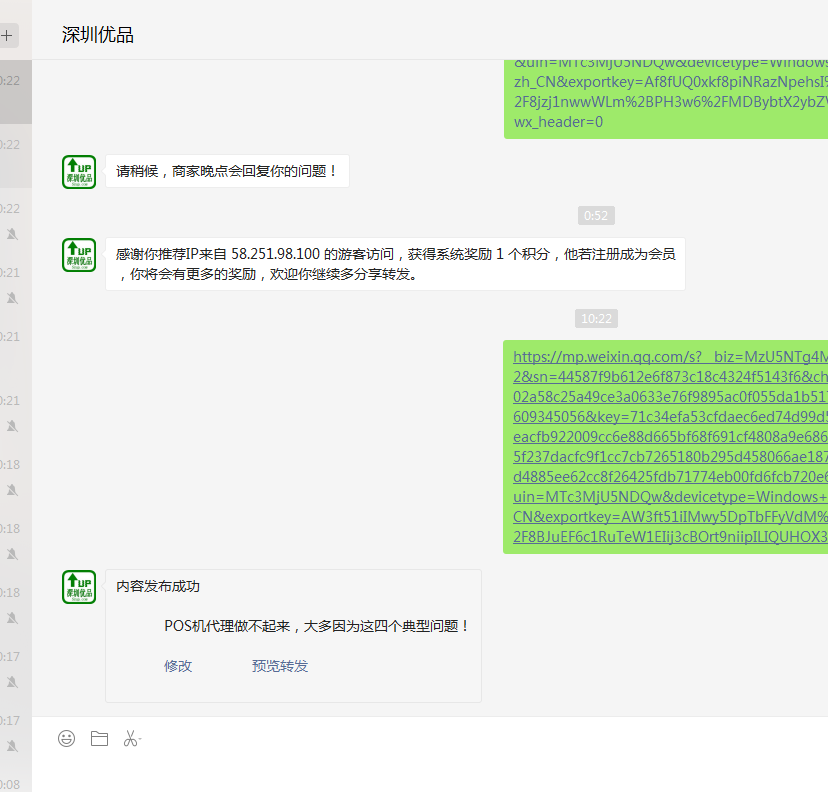Click the bottommost muted bell icon in the chat list
This screenshot has height=792, width=828.
12,745
